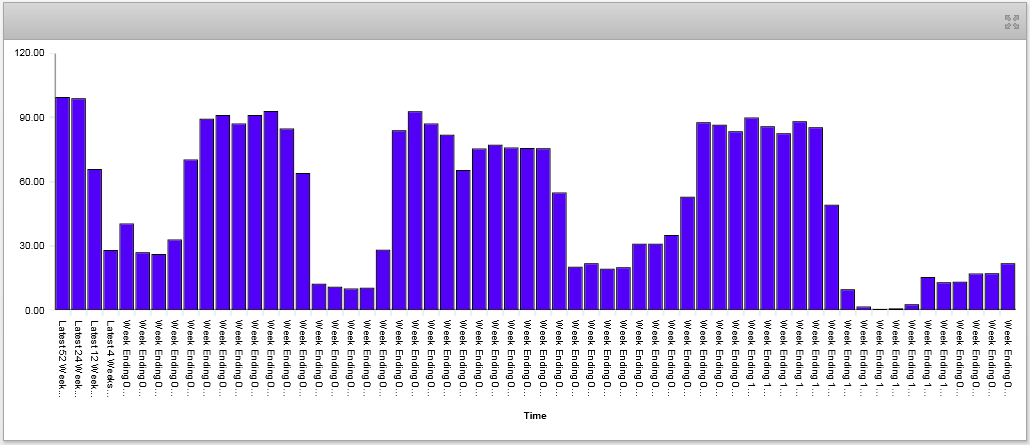Select the first Week Ending bar
This screenshot has width=1030, height=445.
[126, 266]
